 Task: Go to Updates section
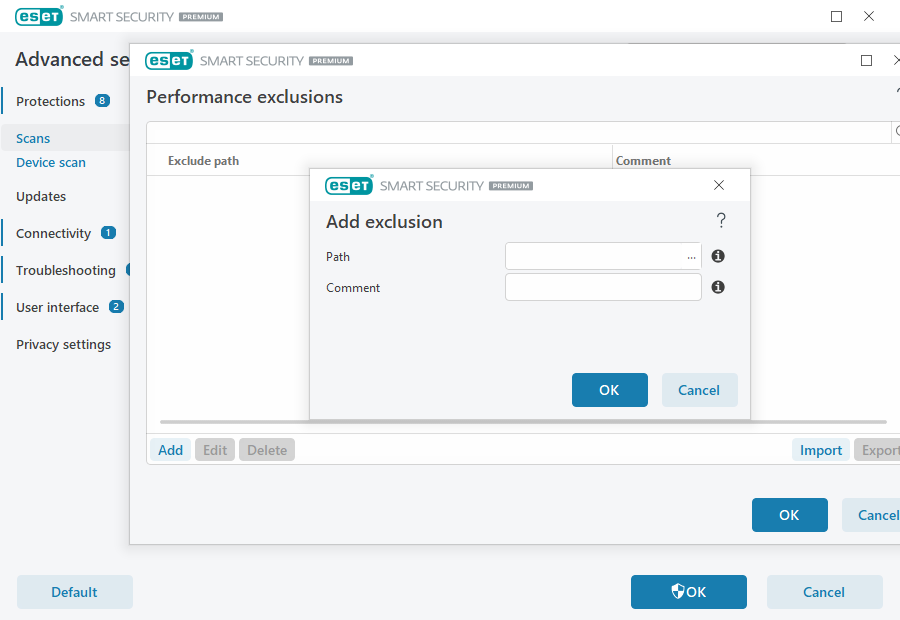(41, 196)
